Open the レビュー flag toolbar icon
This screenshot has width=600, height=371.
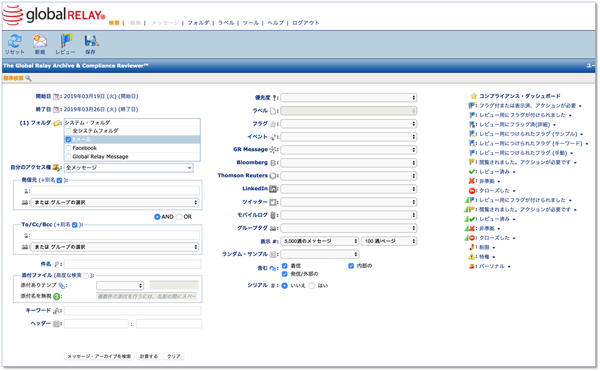click(x=65, y=41)
